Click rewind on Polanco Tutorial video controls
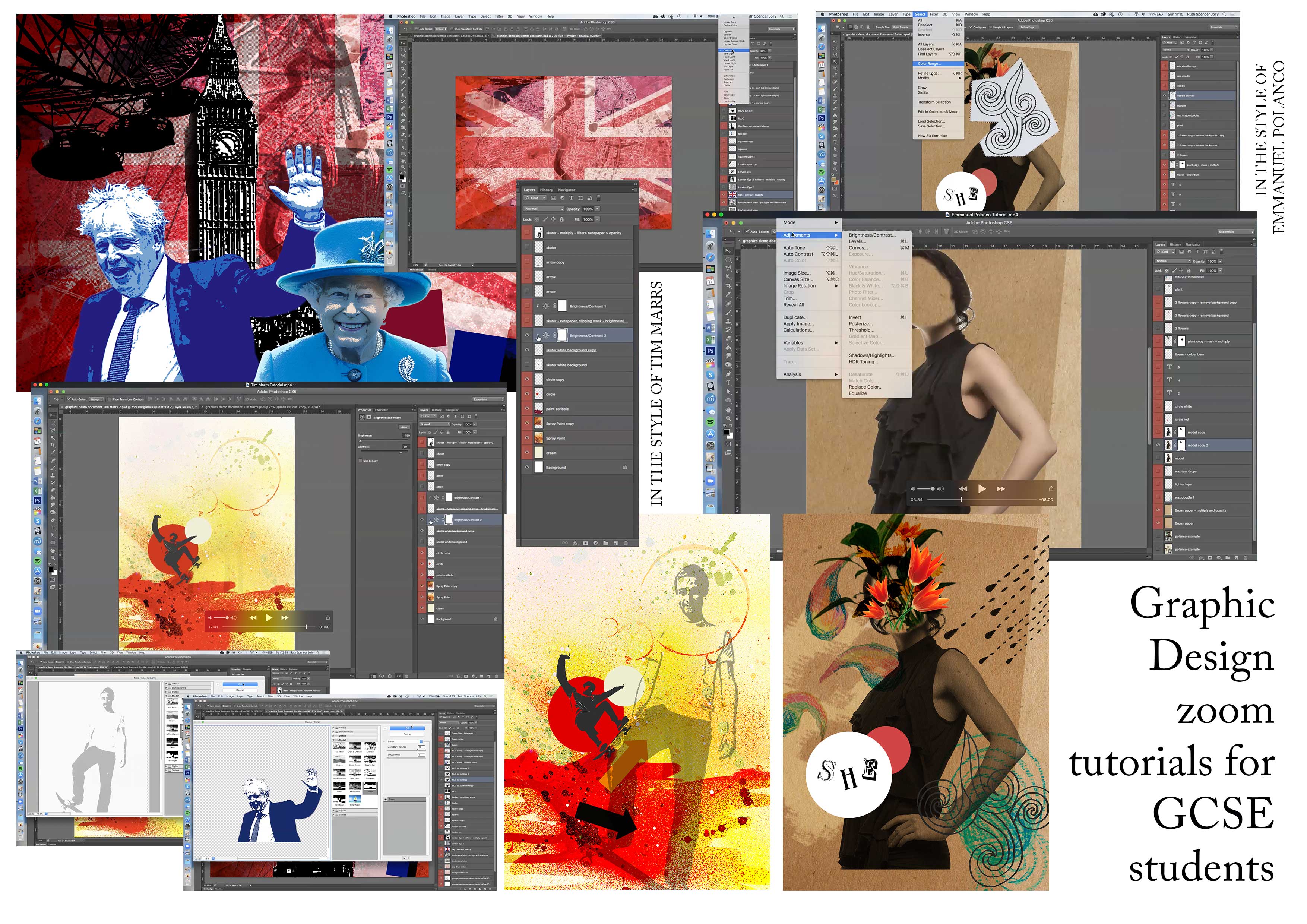Viewport: 1307px width, 924px height. [x=963, y=488]
